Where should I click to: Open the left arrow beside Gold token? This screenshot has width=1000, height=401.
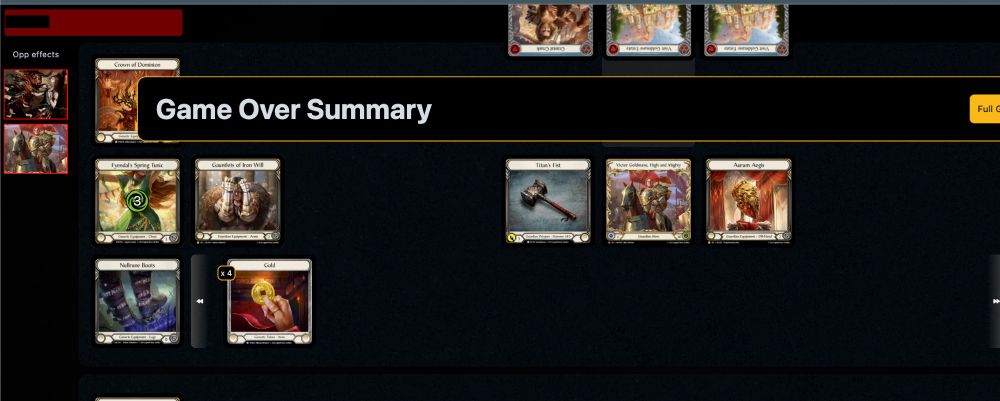coord(199,301)
